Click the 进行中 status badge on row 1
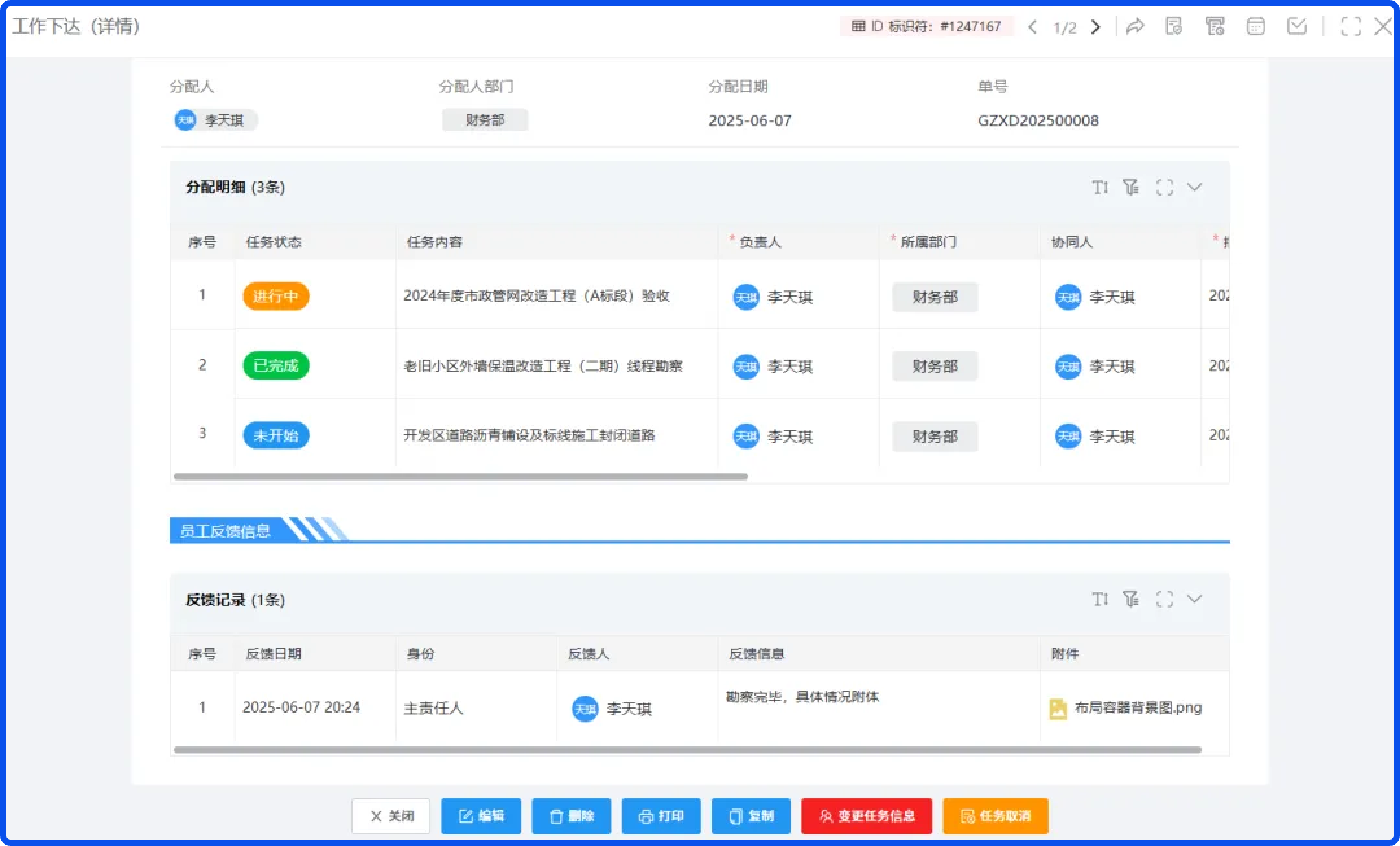Screen dimensions: 1400x846 click(x=275, y=296)
